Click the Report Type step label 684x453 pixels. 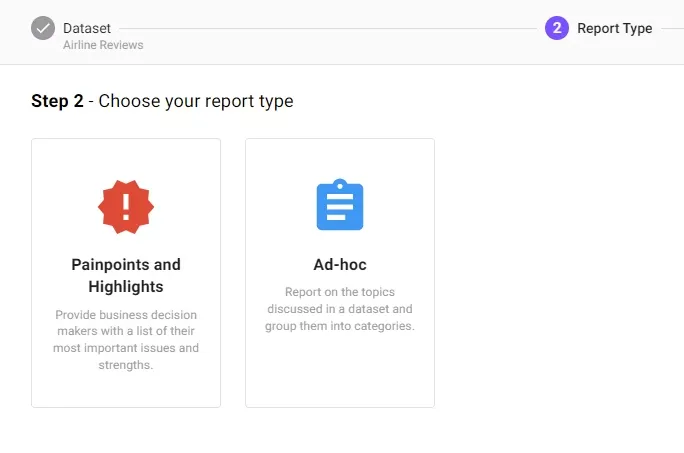point(615,28)
